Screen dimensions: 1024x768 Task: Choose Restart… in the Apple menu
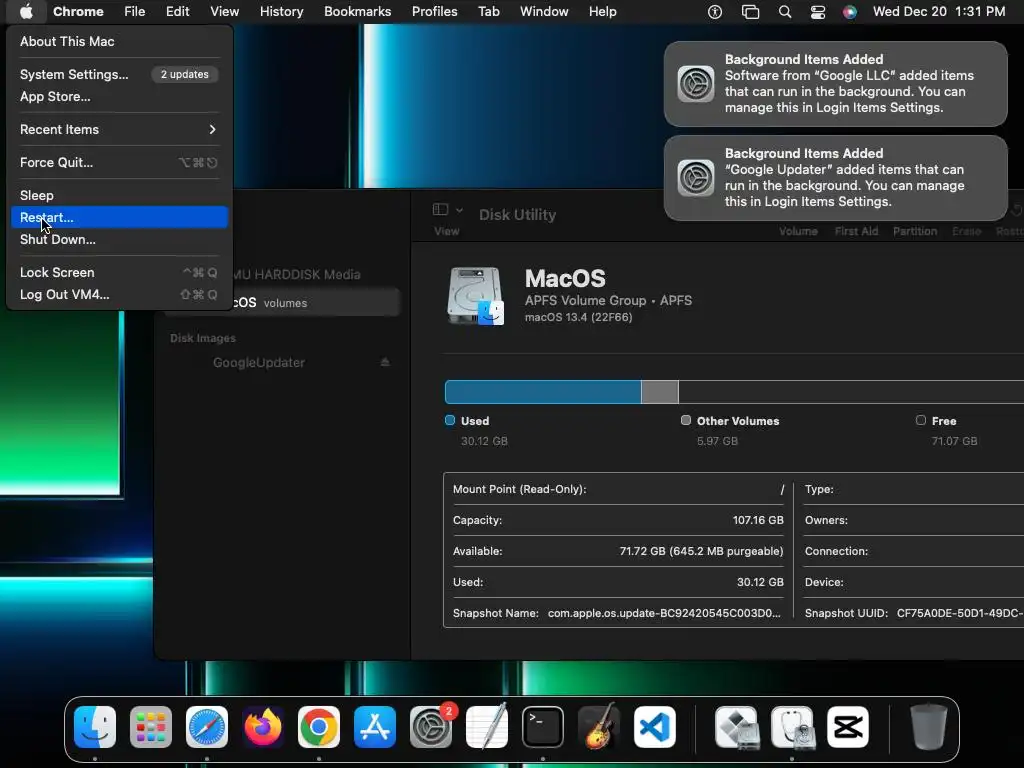120,217
